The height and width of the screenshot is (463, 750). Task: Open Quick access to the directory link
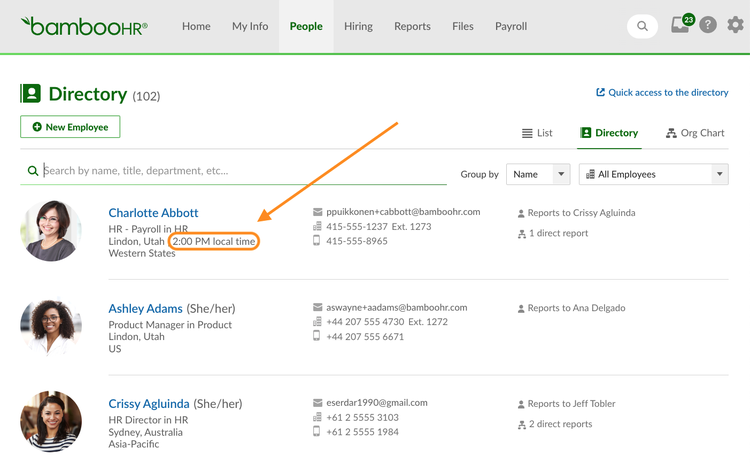coord(662,92)
